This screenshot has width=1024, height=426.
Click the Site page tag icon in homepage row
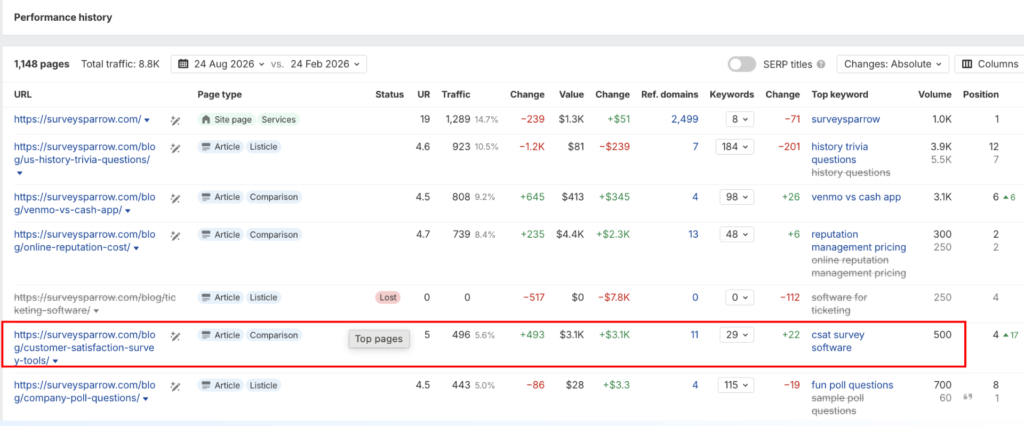[x=207, y=120]
